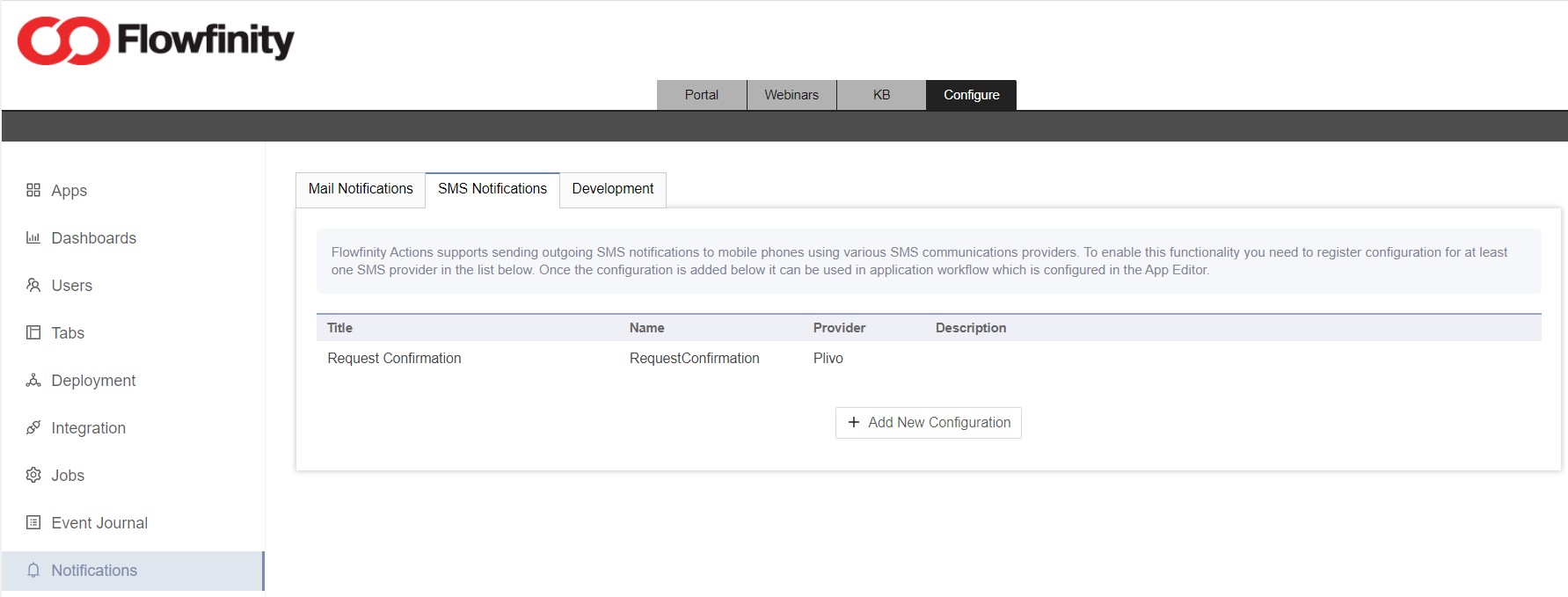Select the Configure top navigation tab
Viewport: 1568px width, 597px height.
click(971, 95)
